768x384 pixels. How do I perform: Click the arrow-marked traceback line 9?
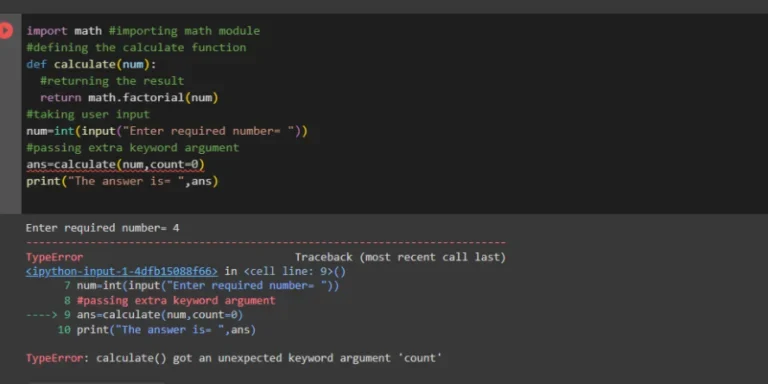pos(135,314)
